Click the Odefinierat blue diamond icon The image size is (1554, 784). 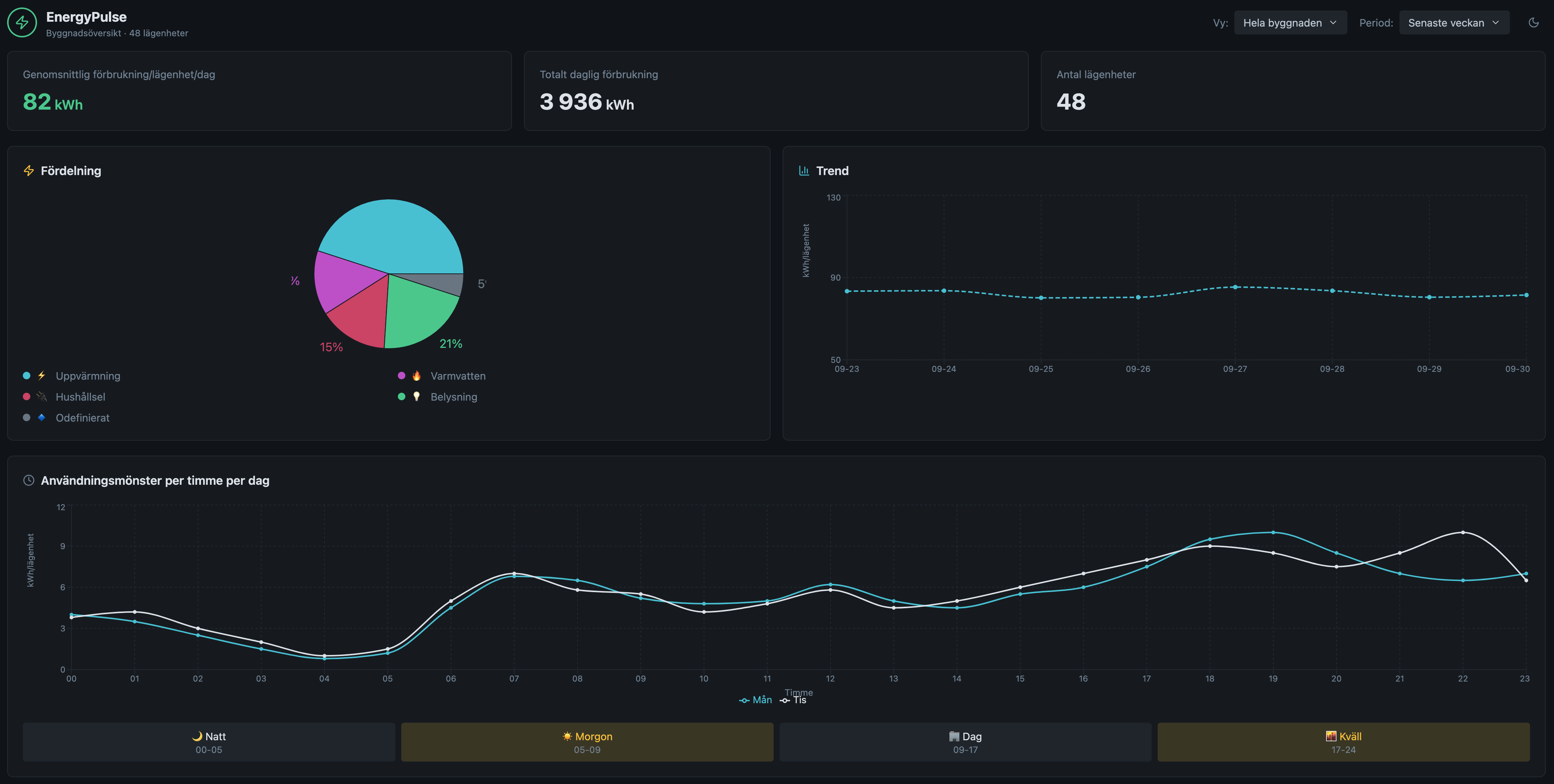(41, 417)
